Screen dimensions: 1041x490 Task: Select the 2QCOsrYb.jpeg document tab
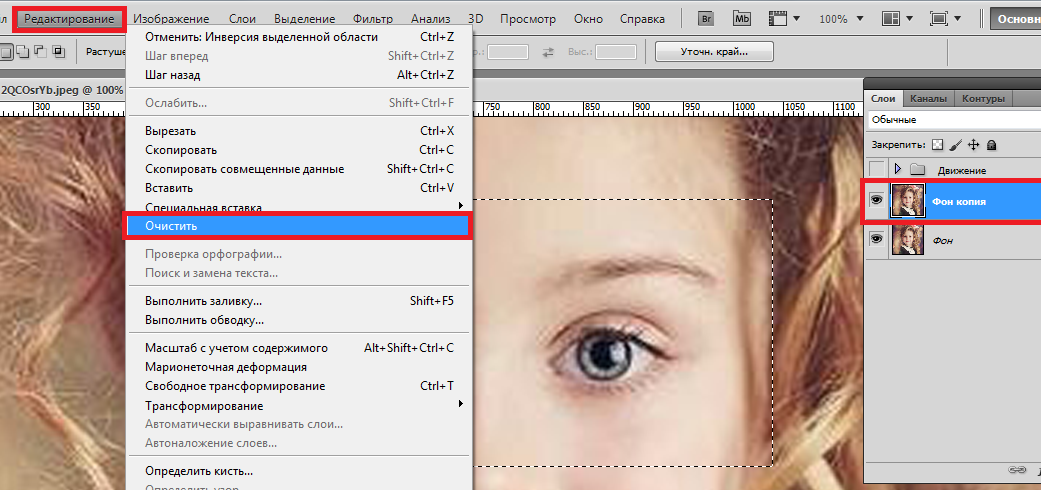point(62,90)
